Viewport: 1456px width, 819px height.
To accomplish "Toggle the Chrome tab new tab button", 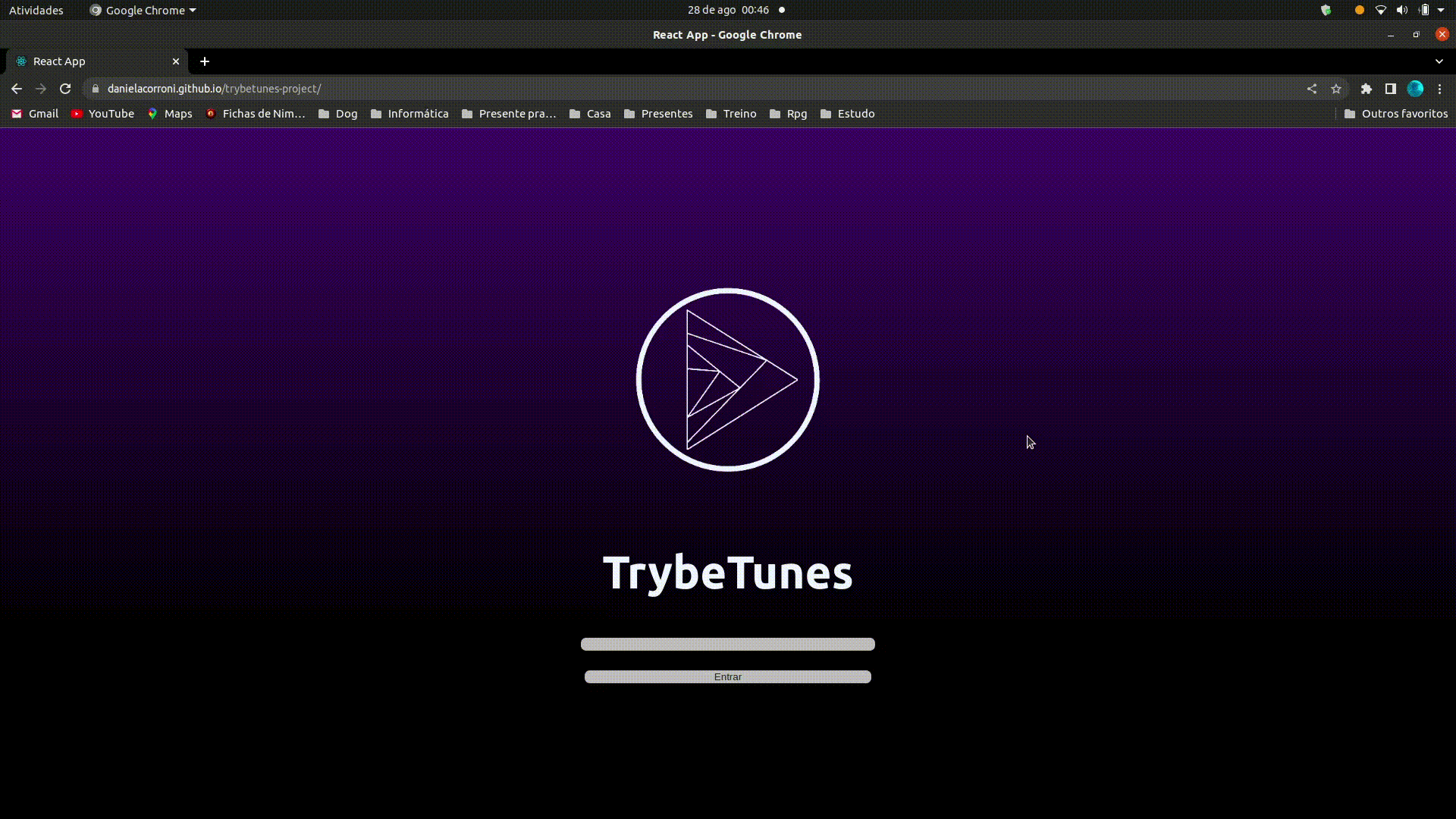I will click(204, 61).
